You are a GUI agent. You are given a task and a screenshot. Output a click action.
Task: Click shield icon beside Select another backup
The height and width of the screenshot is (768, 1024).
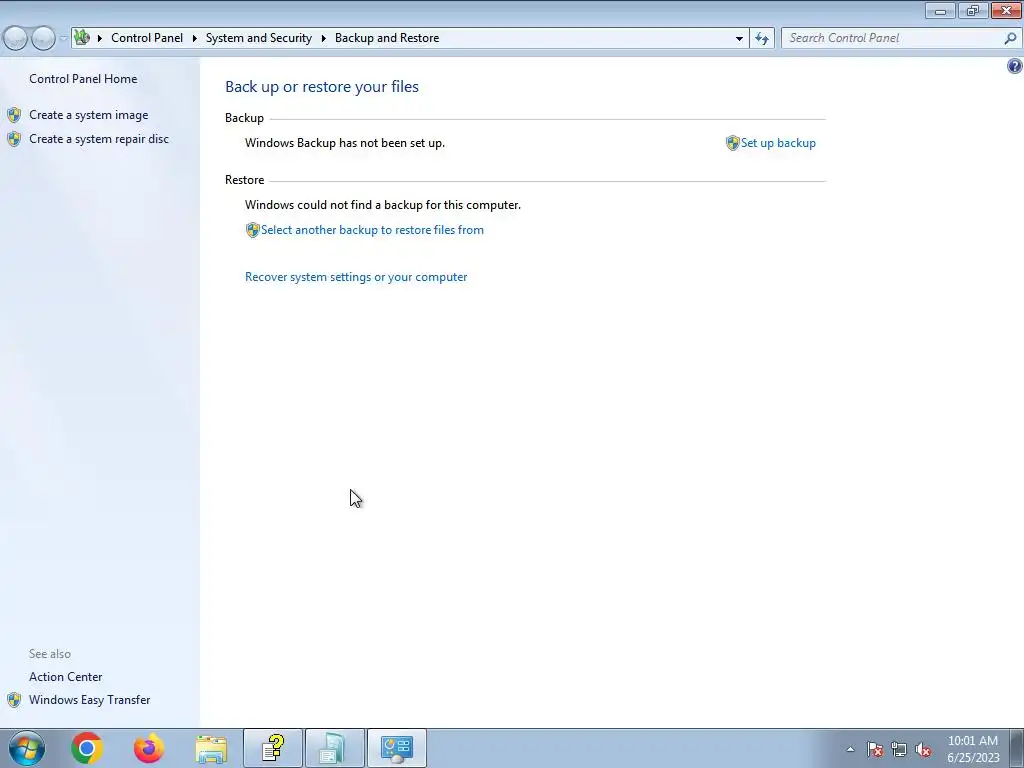[252, 230]
